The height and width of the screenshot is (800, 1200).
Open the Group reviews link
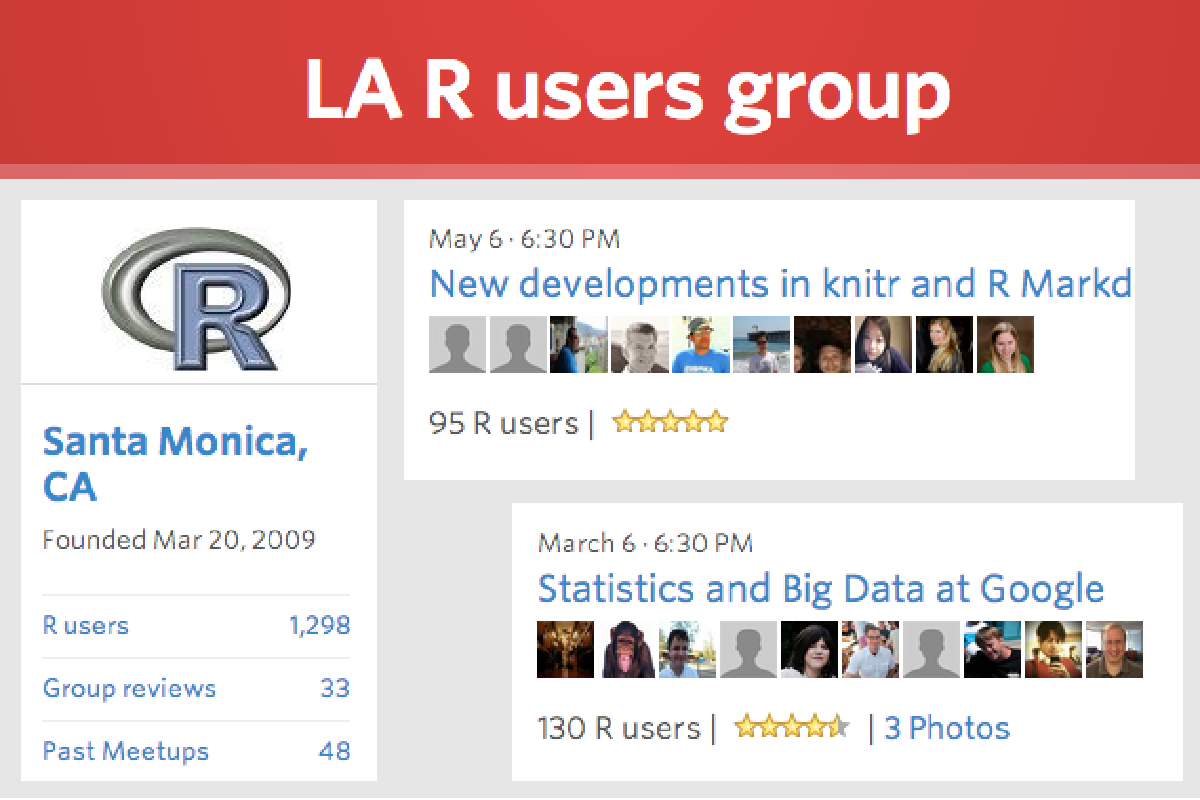(129, 689)
